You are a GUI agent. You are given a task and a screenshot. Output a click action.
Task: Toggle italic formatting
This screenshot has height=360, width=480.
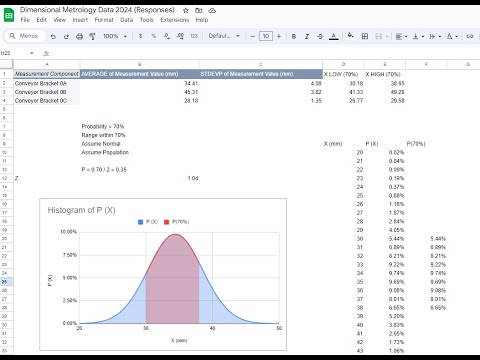click(x=307, y=36)
